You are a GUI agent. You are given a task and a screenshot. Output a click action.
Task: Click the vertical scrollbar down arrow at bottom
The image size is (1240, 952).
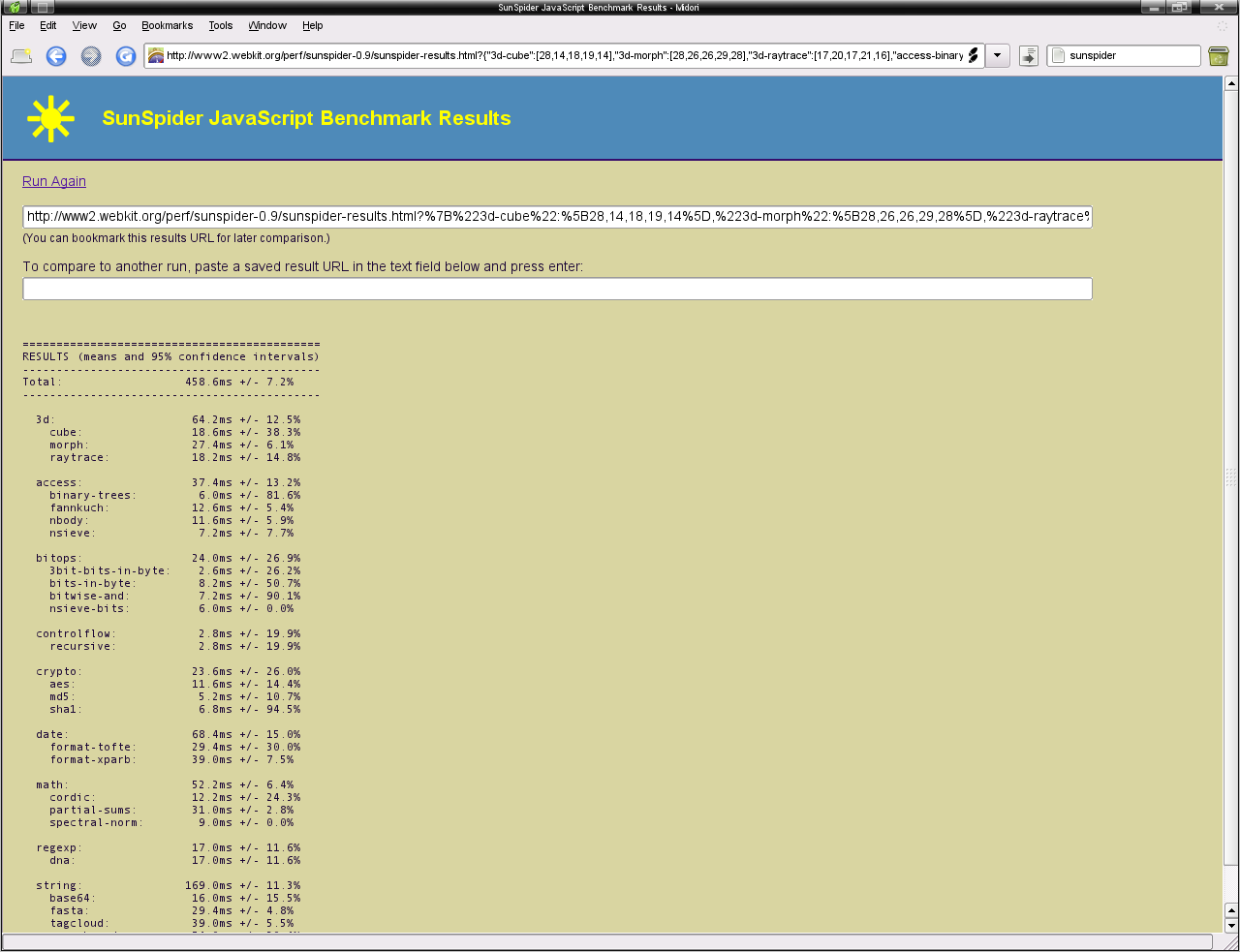pyautogui.click(x=1231, y=925)
